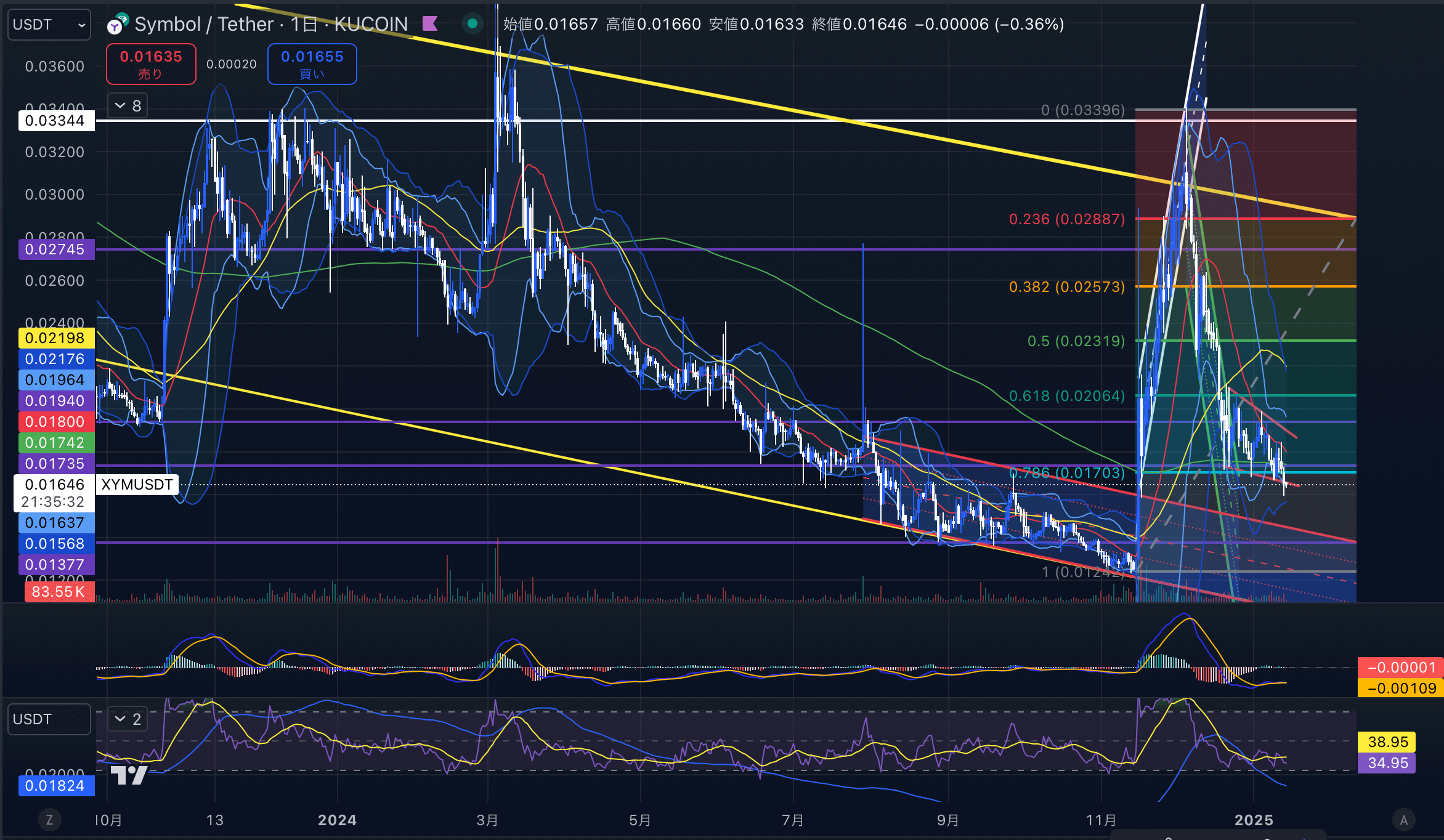
Task: Click the 0.00020 spread value
Action: point(232,64)
